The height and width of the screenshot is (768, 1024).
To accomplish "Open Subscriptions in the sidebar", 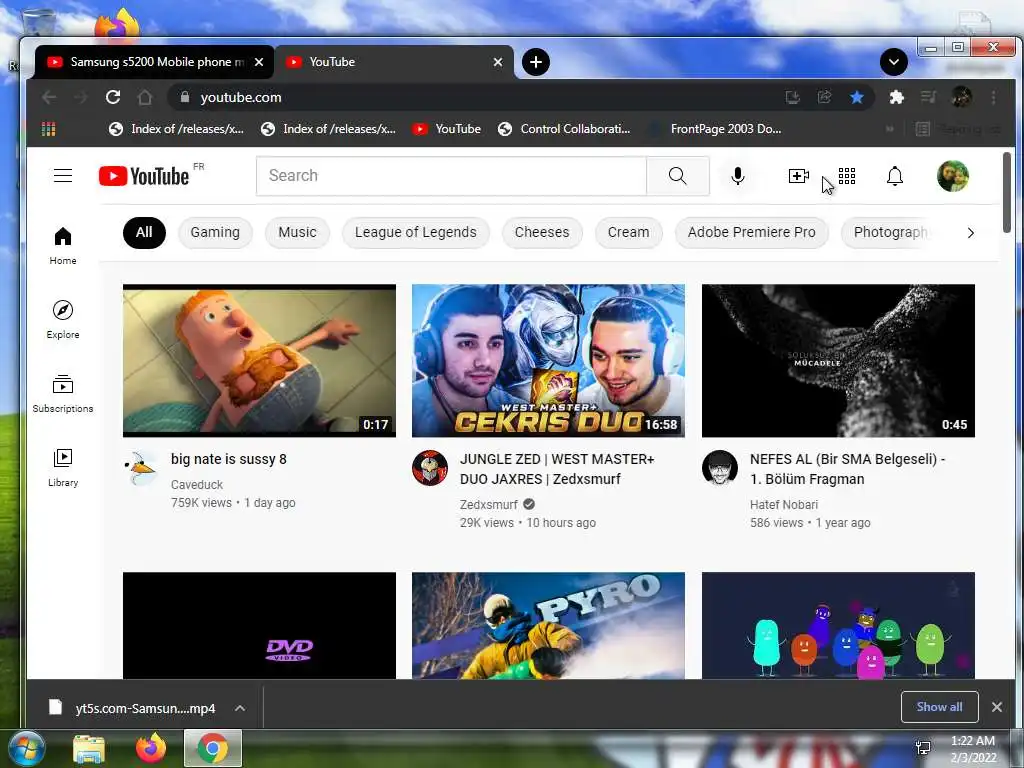I will (63, 394).
